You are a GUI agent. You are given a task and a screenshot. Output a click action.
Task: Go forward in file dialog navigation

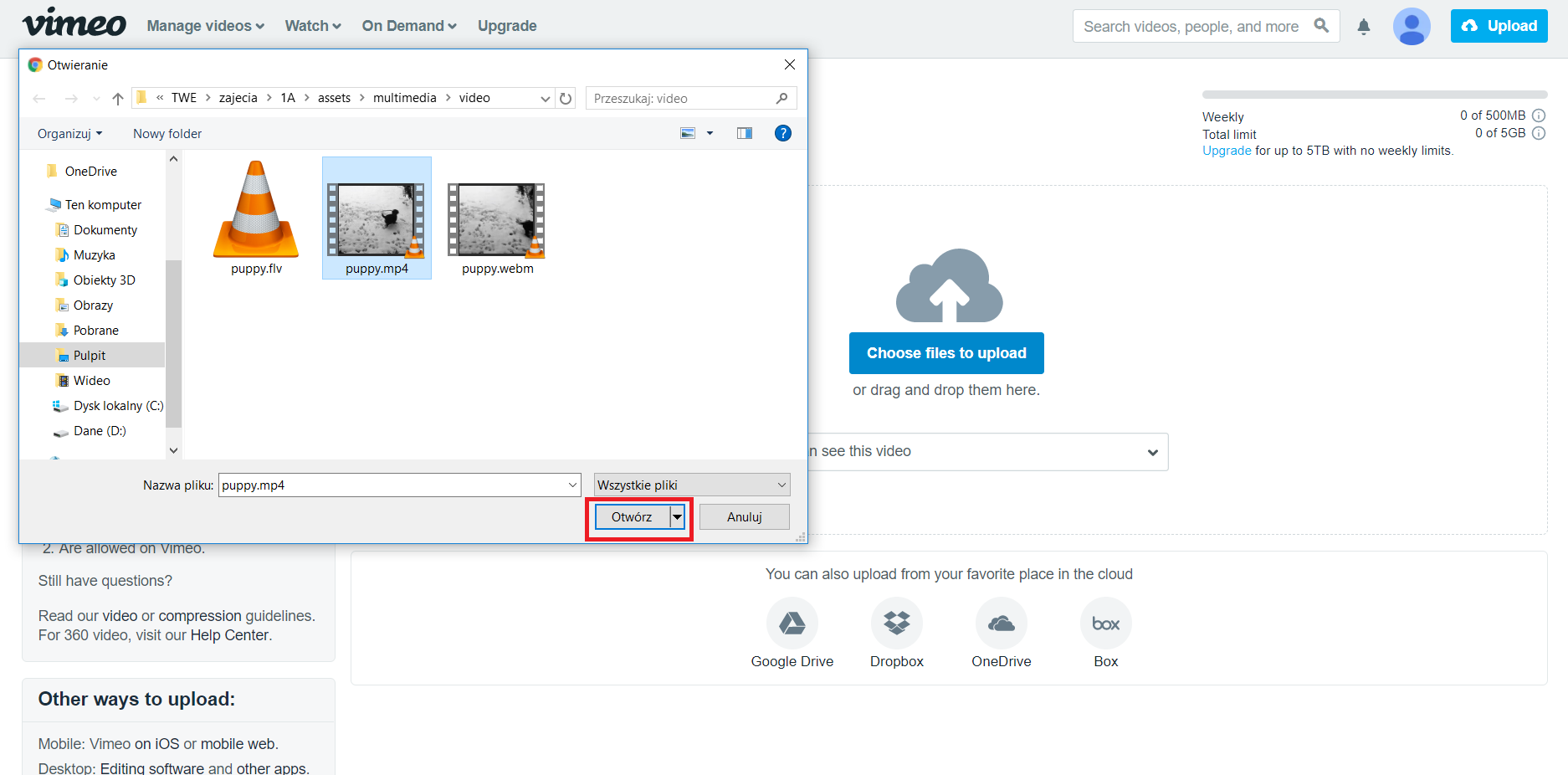[x=71, y=99]
